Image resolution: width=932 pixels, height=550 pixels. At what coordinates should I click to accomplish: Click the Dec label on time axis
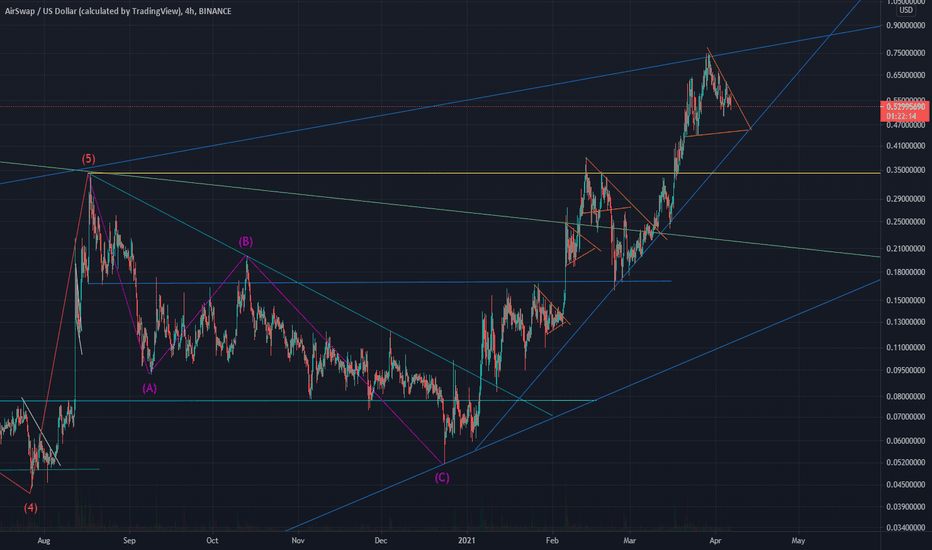tap(381, 540)
